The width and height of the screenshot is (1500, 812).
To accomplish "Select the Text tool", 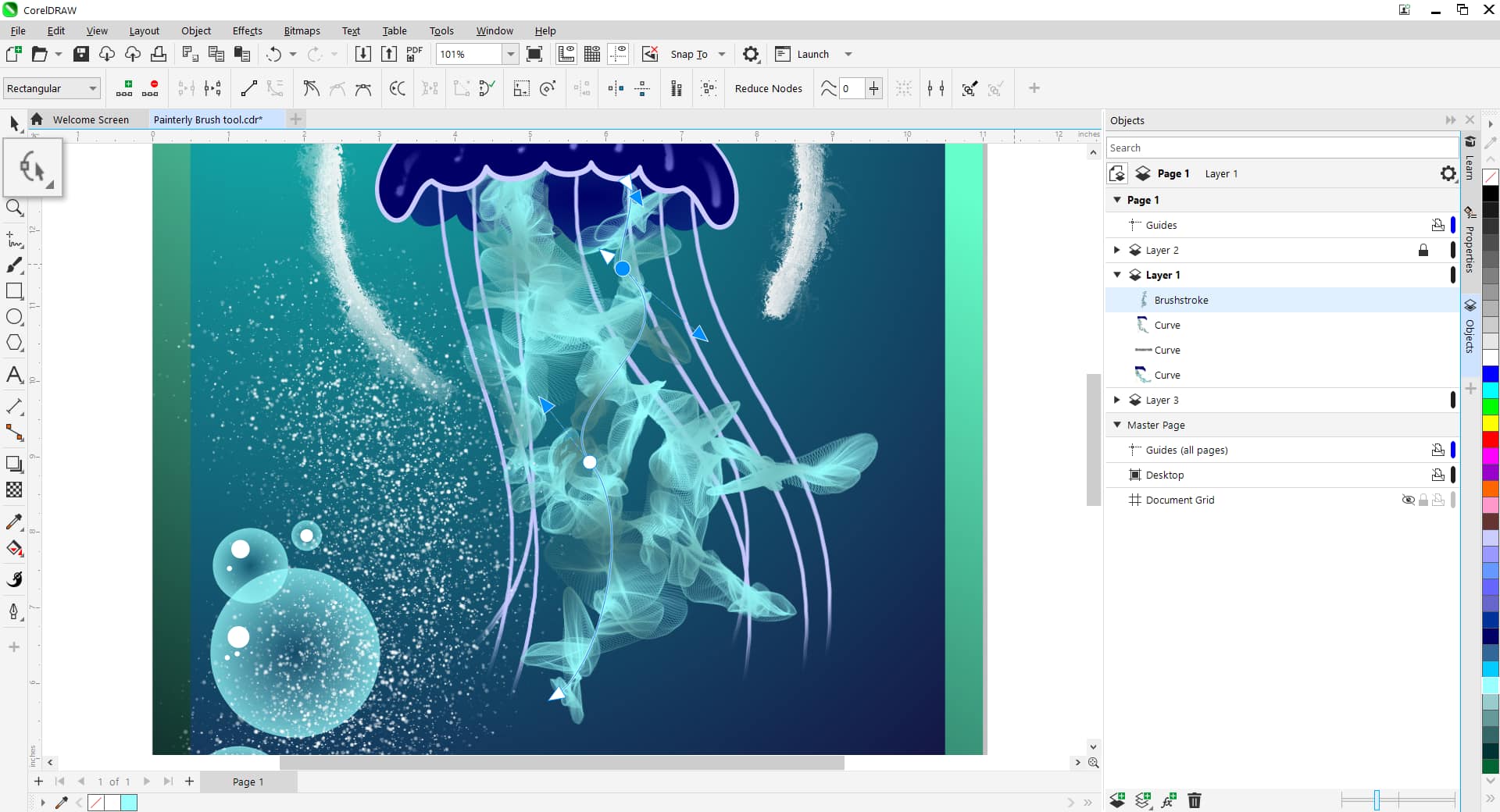I will coord(14,375).
